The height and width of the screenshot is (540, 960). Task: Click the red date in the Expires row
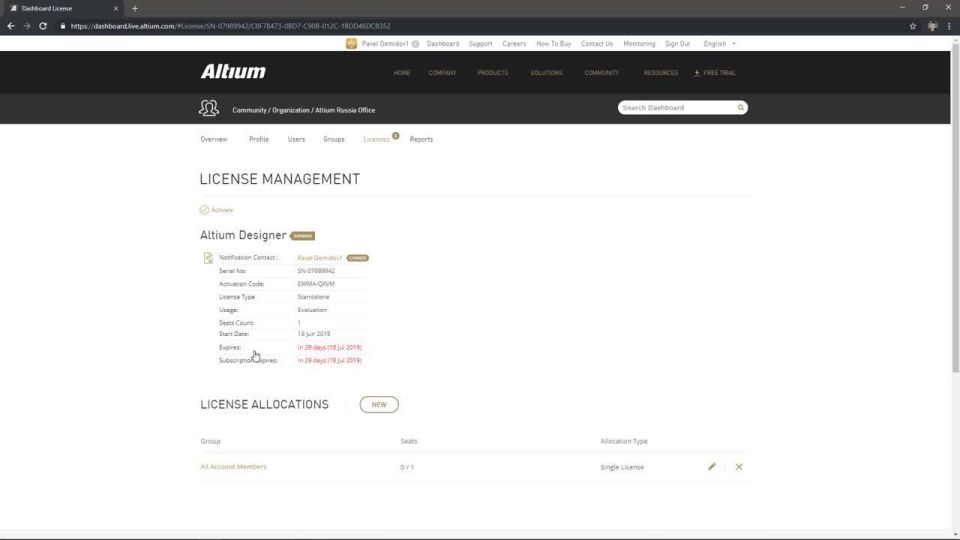coord(329,348)
